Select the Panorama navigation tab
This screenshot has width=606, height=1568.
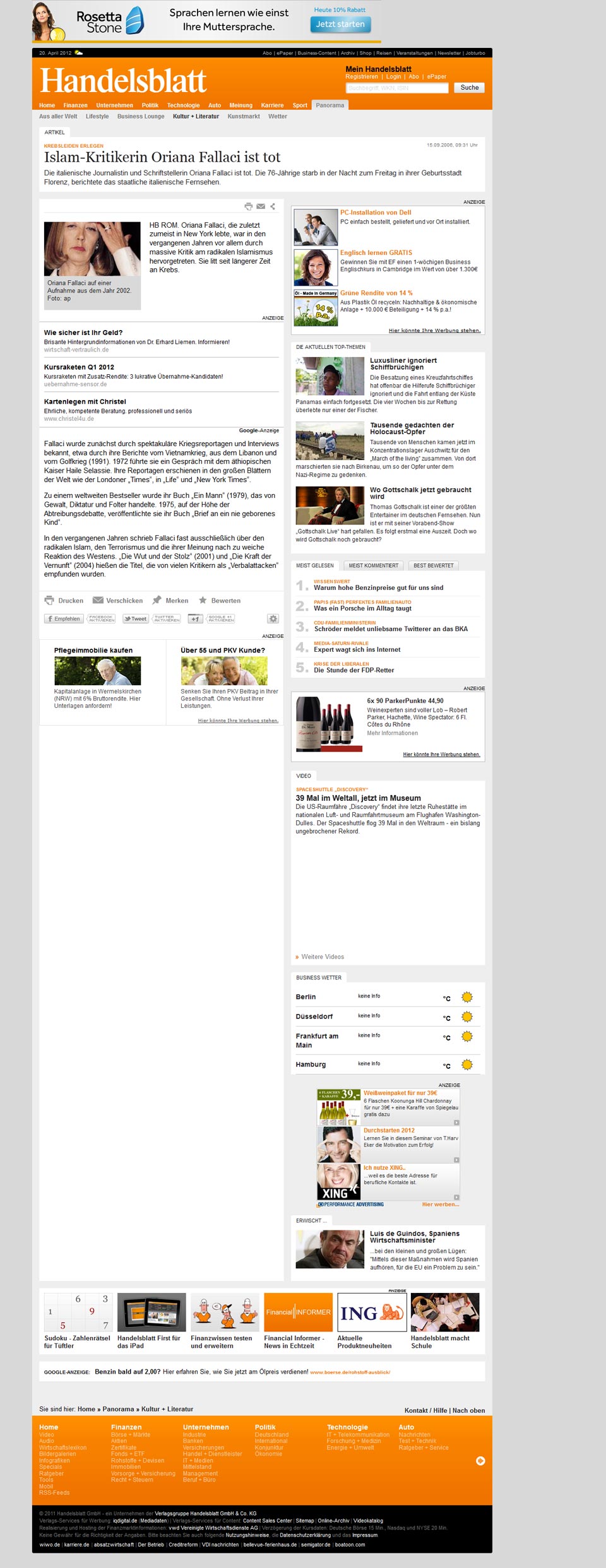click(330, 105)
